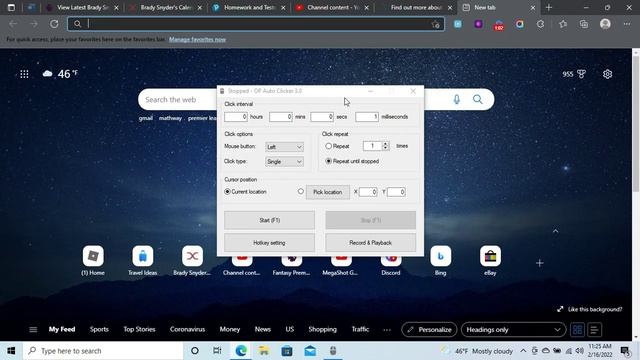640x360 pixels.
Task: Open the rewards trophy icon
Action: tap(581, 74)
